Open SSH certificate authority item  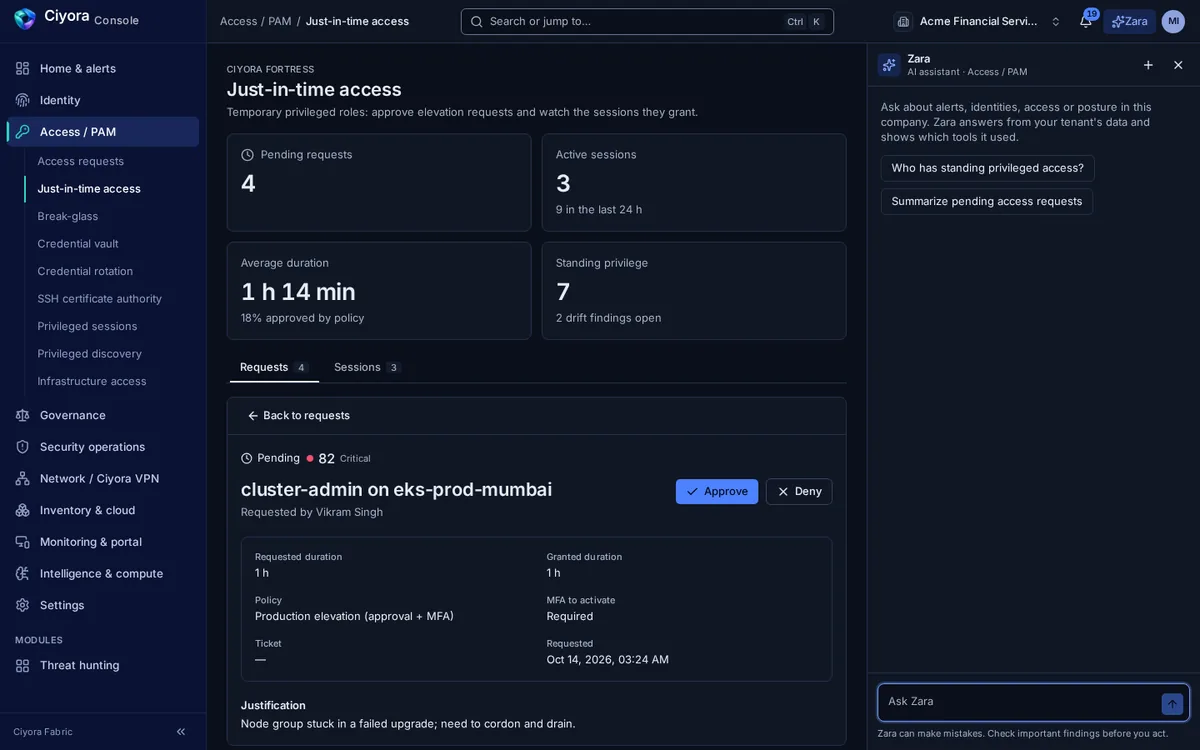[x=112, y=299]
